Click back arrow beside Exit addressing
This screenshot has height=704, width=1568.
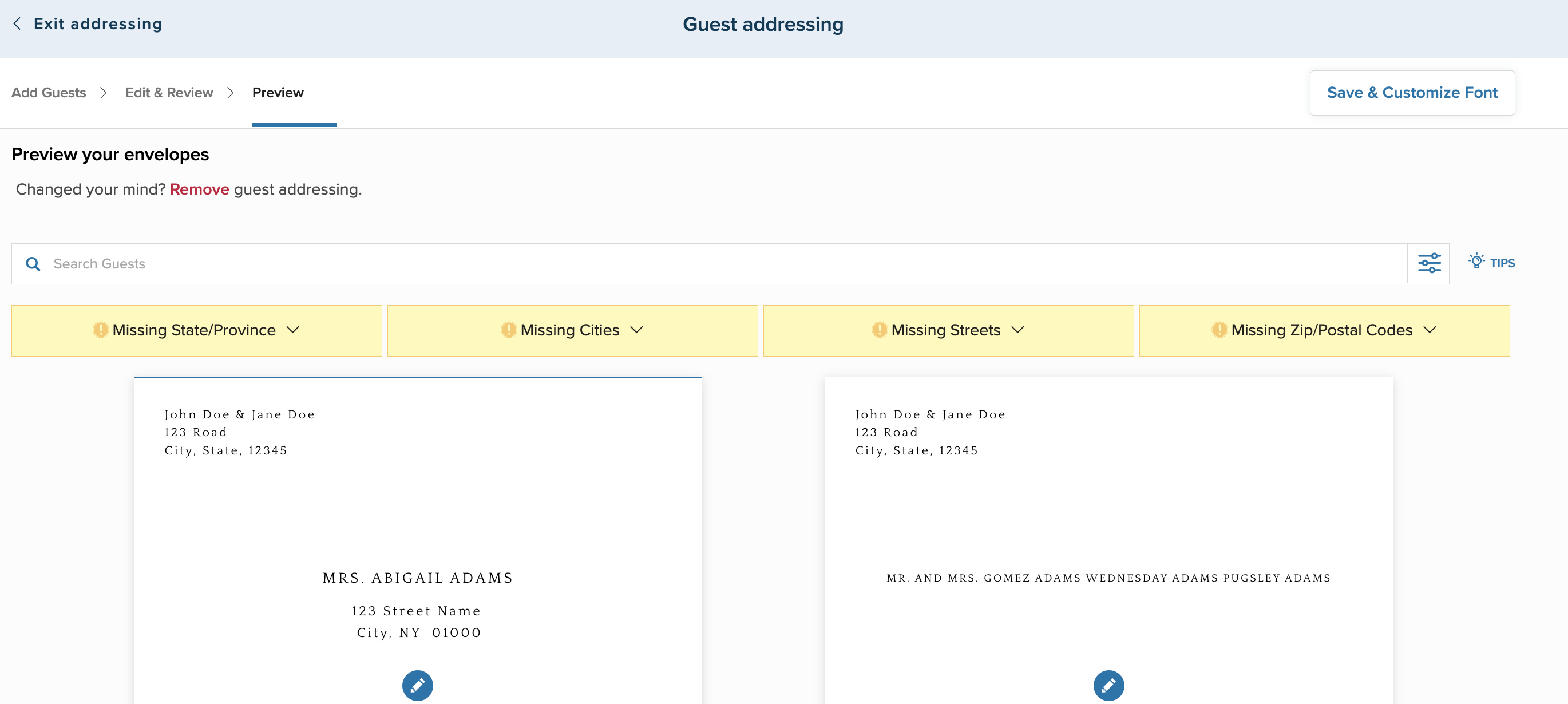(x=17, y=23)
